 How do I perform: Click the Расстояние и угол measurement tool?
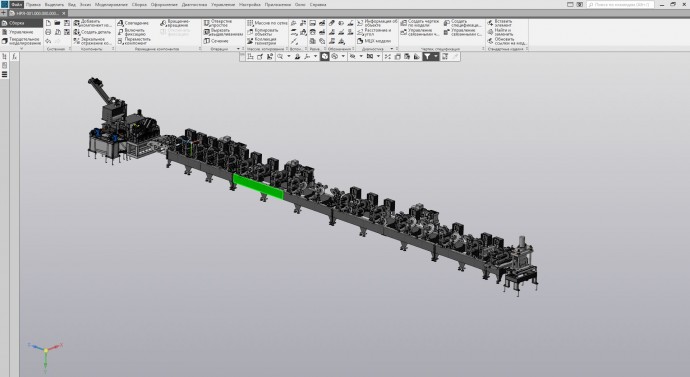[x=374, y=32]
